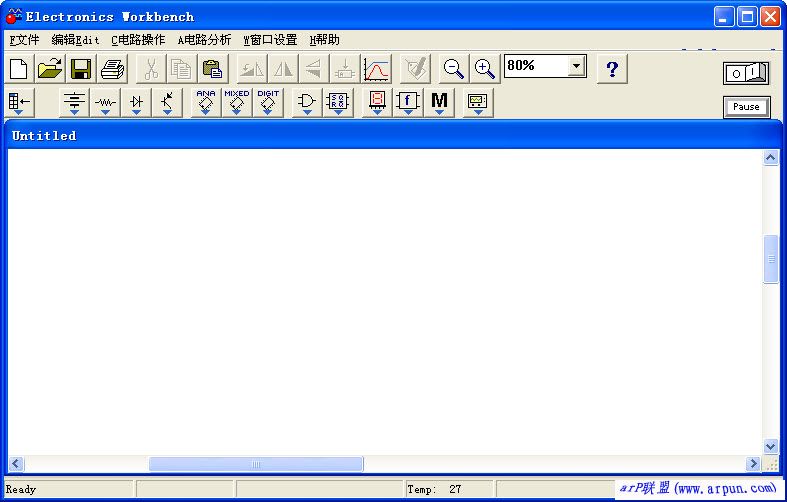The image size is (787, 502).
Task: Open component properties icon
Action: coord(415,68)
